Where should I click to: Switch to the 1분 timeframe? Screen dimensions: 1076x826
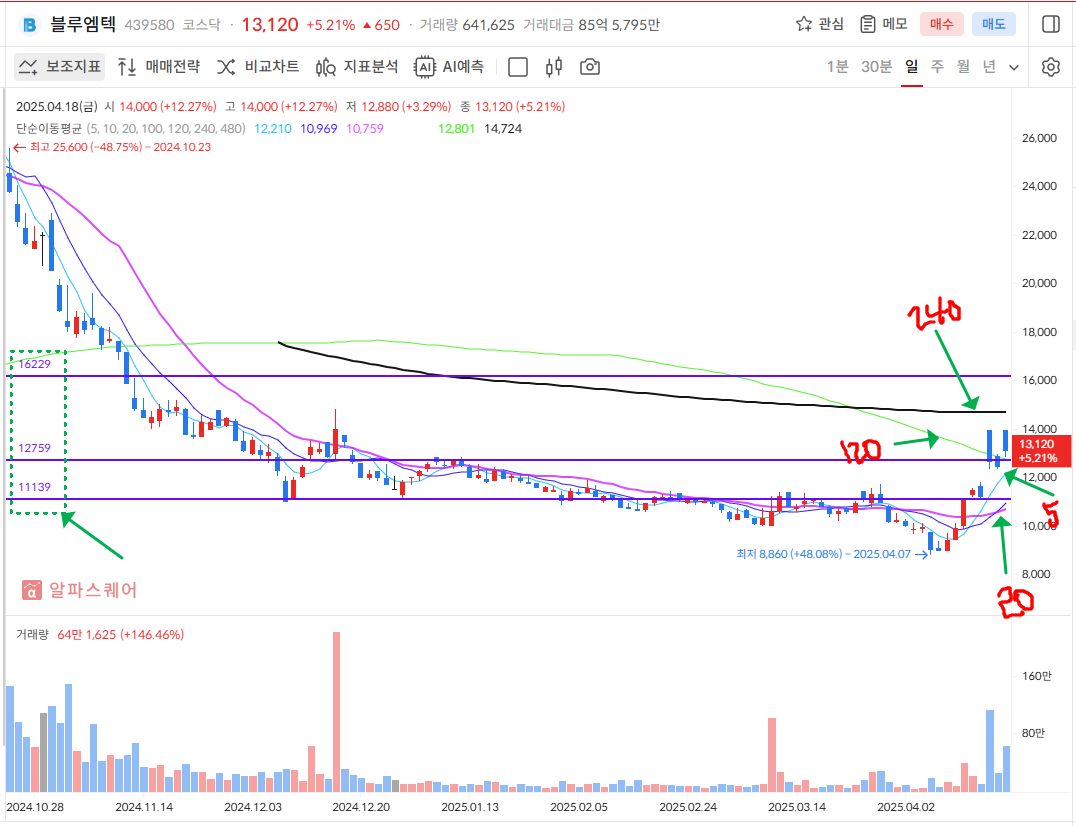point(837,67)
